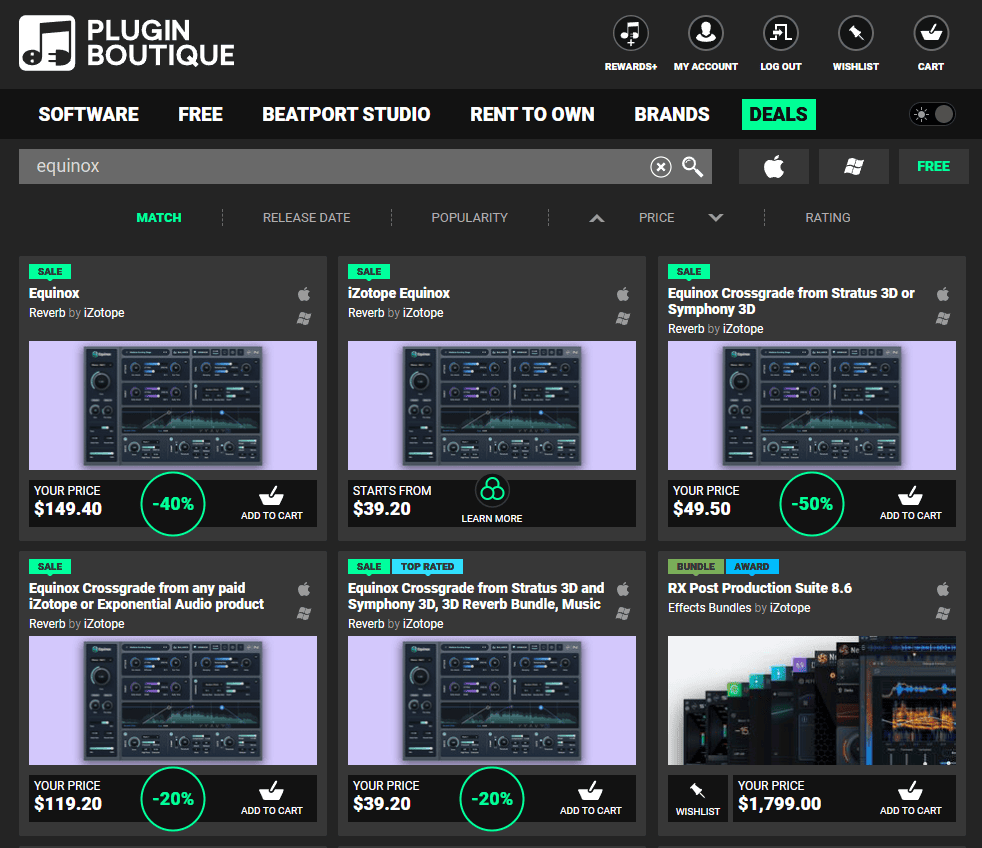The height and width of the screenshot is (848, 982).
Task: Open the iZotope Equinox title link
Action: 399,293
